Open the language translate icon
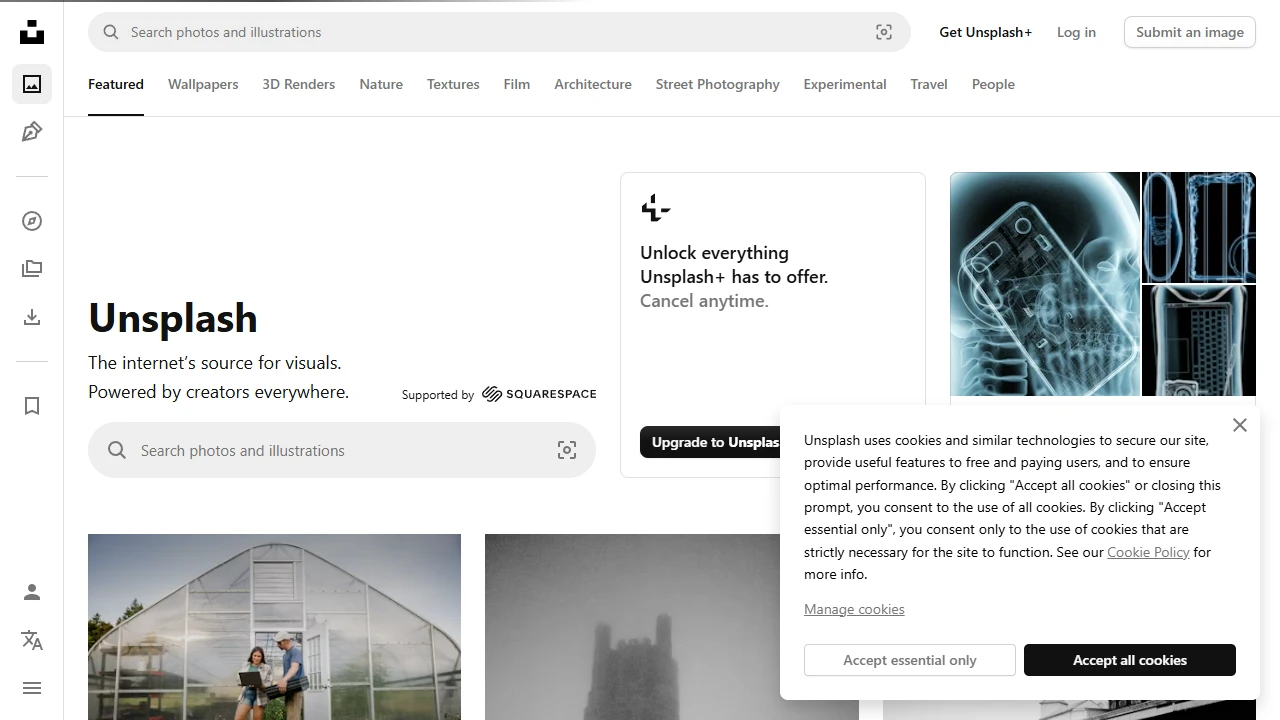The image size is (1280, 720). pos(31,640)
